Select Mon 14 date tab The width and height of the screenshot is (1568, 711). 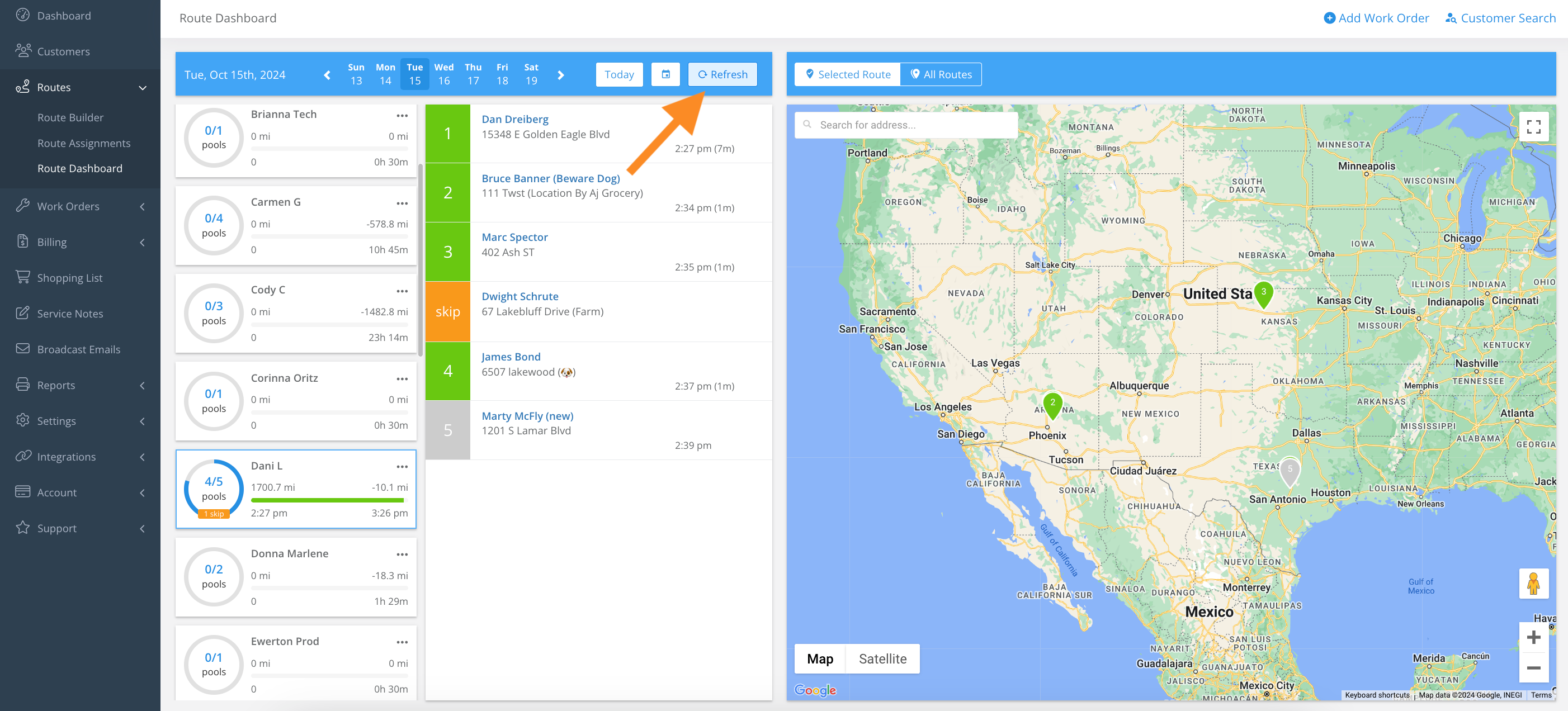(x=385, y=74)
